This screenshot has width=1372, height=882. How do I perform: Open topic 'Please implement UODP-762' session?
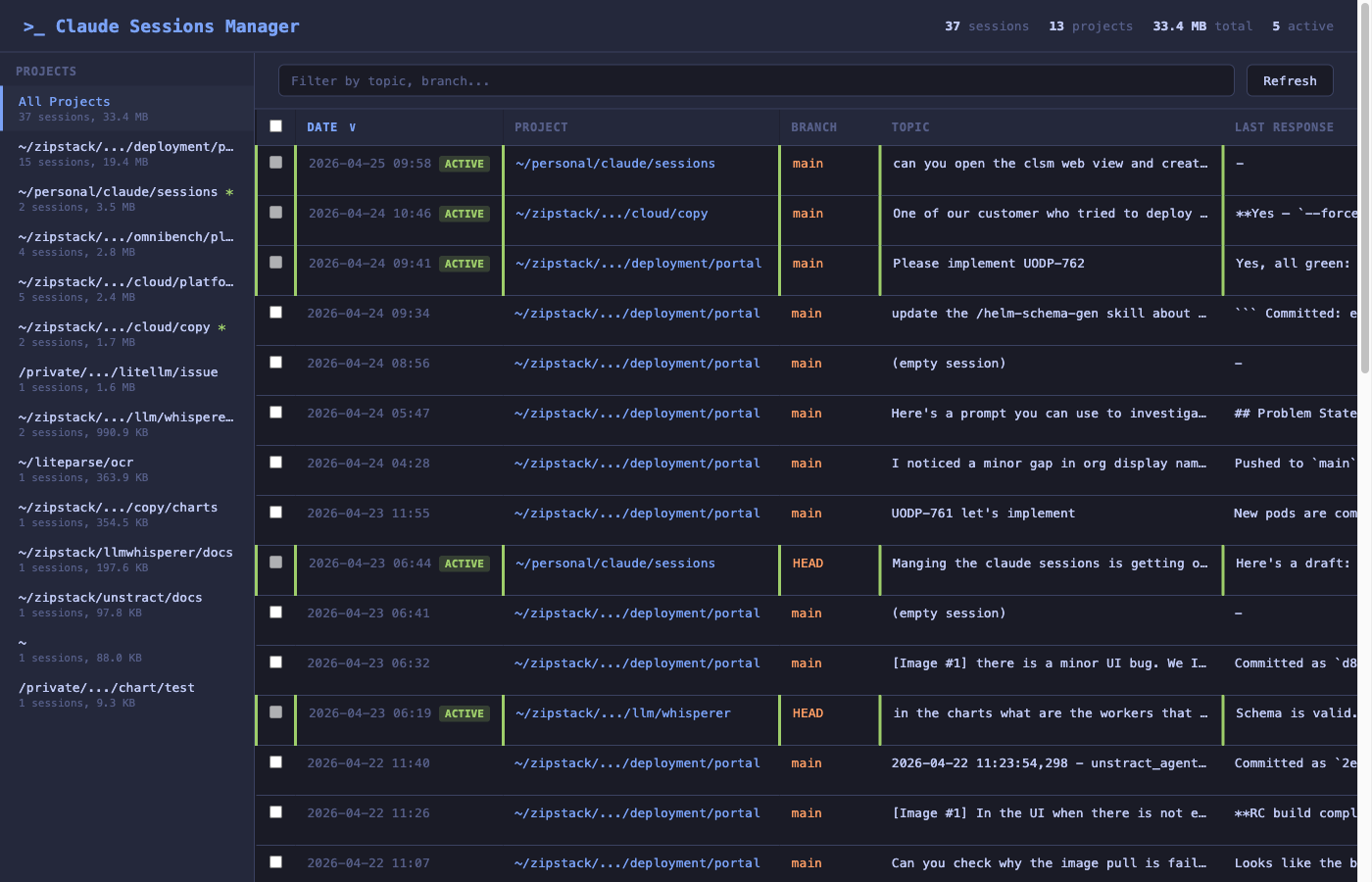[x=988, y=264]
